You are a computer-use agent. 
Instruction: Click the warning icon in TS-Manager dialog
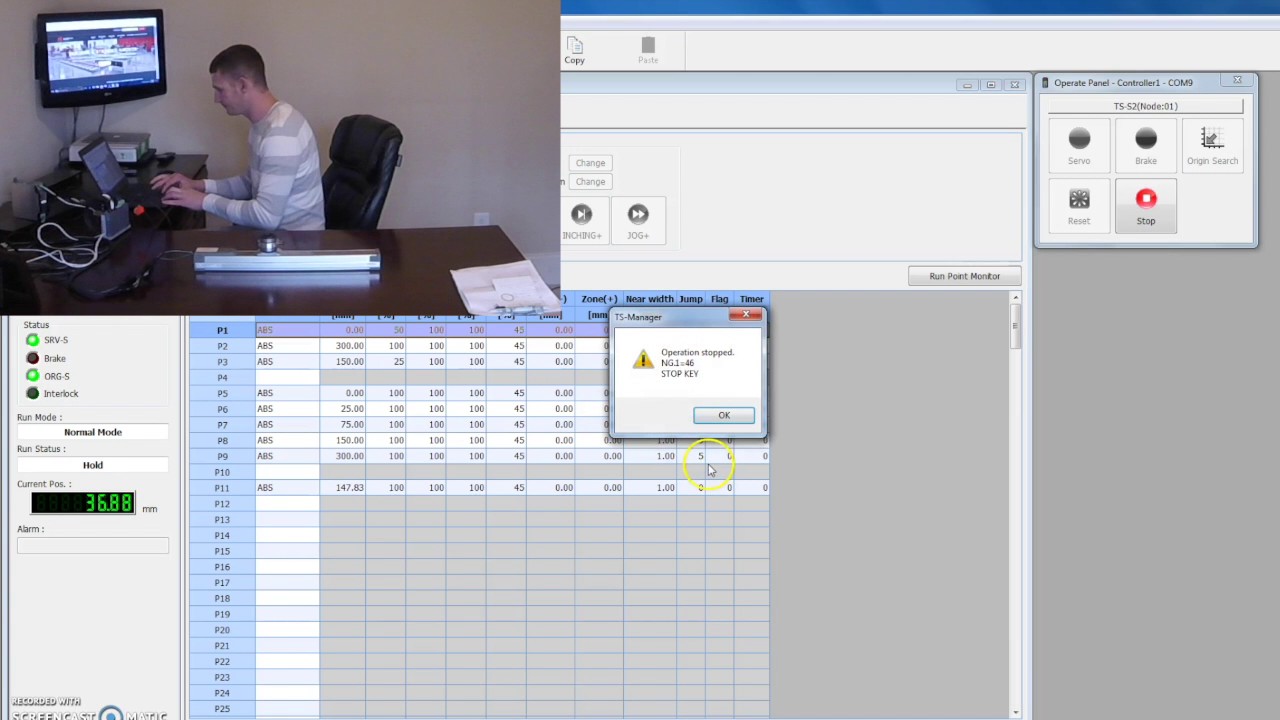point(643,360)
